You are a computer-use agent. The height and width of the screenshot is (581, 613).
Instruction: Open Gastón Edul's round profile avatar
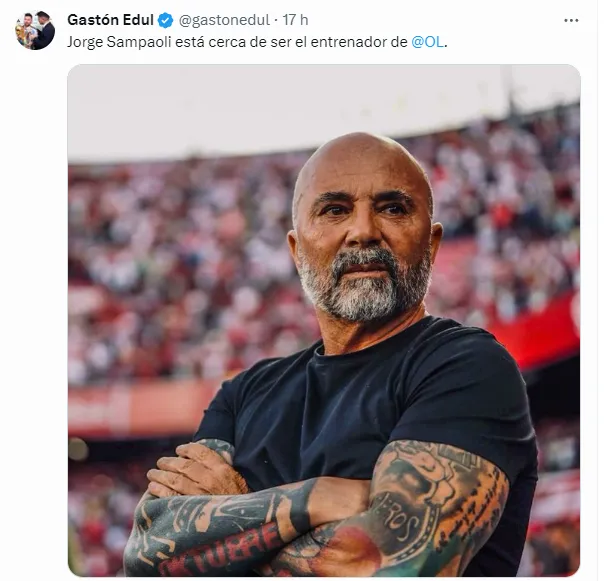[x=35, y=30]
